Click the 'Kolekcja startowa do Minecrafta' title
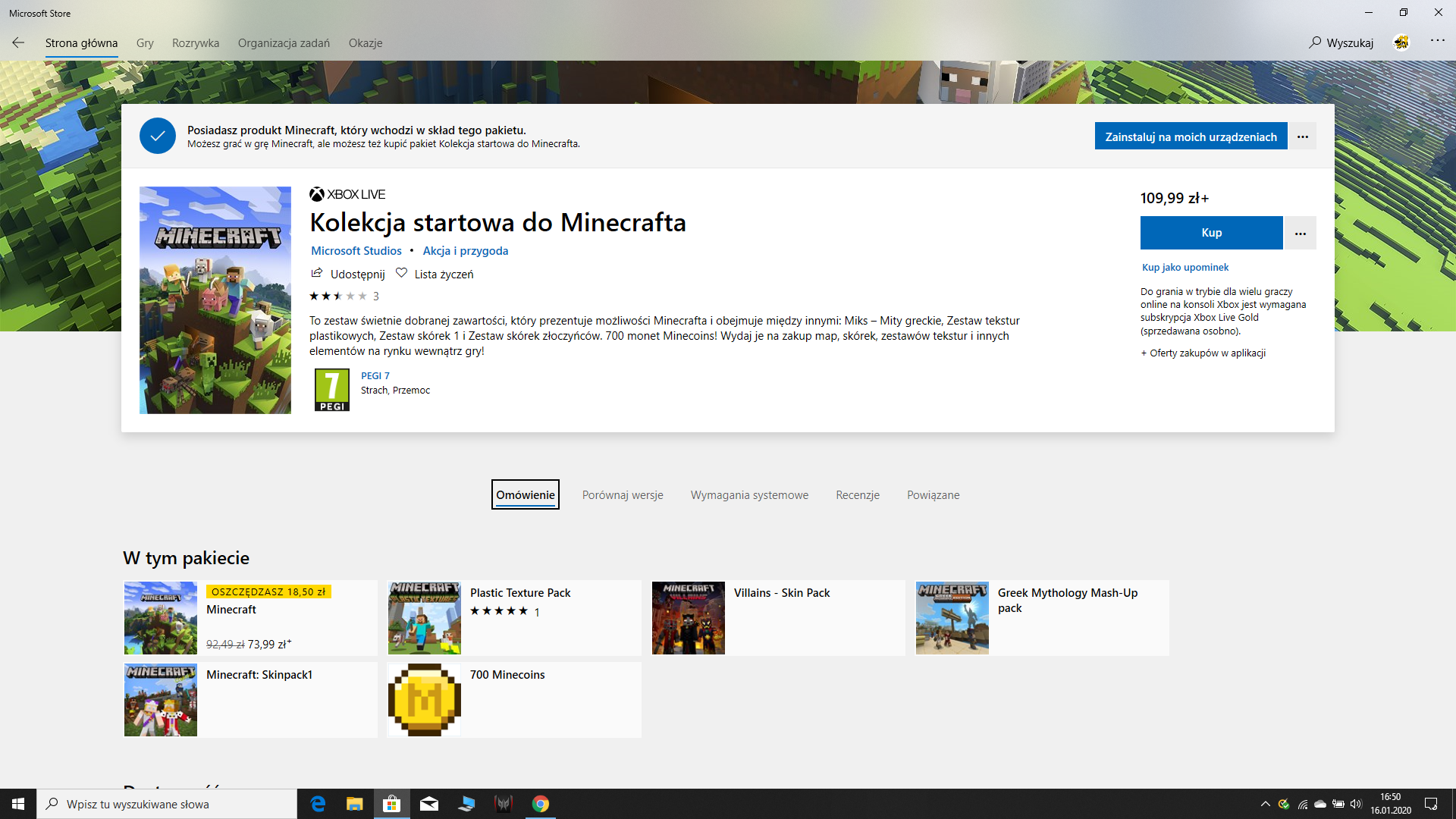The image size is (1456, 819). pyautogui.click(x=497, y=222)
